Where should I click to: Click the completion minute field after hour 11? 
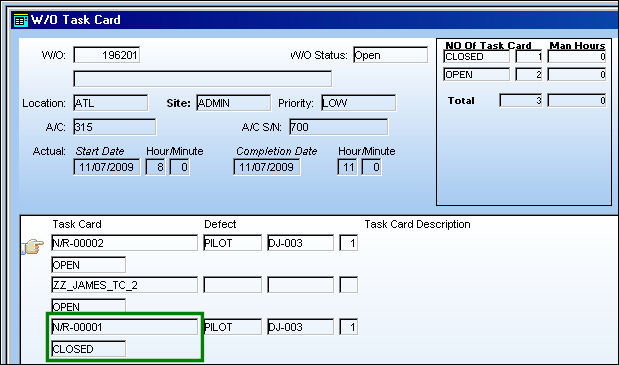[x=371, y=167]
